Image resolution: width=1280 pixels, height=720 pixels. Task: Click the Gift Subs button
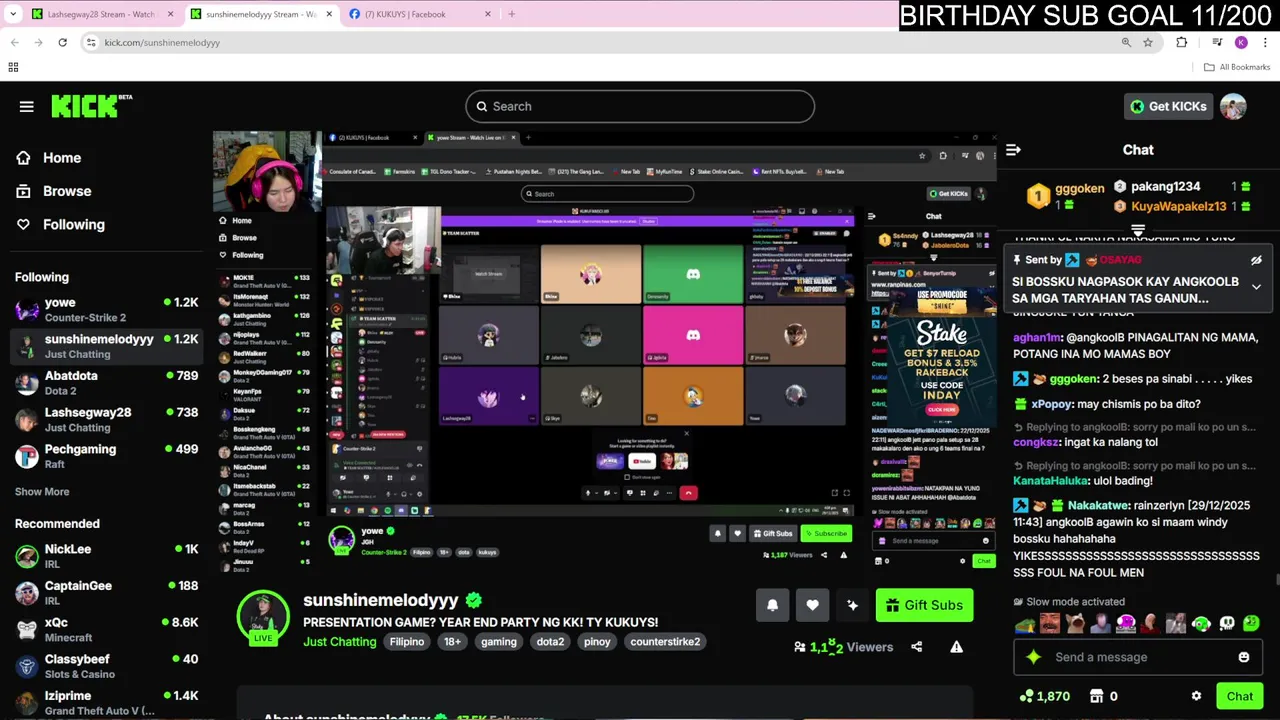[x=924, y=605]
